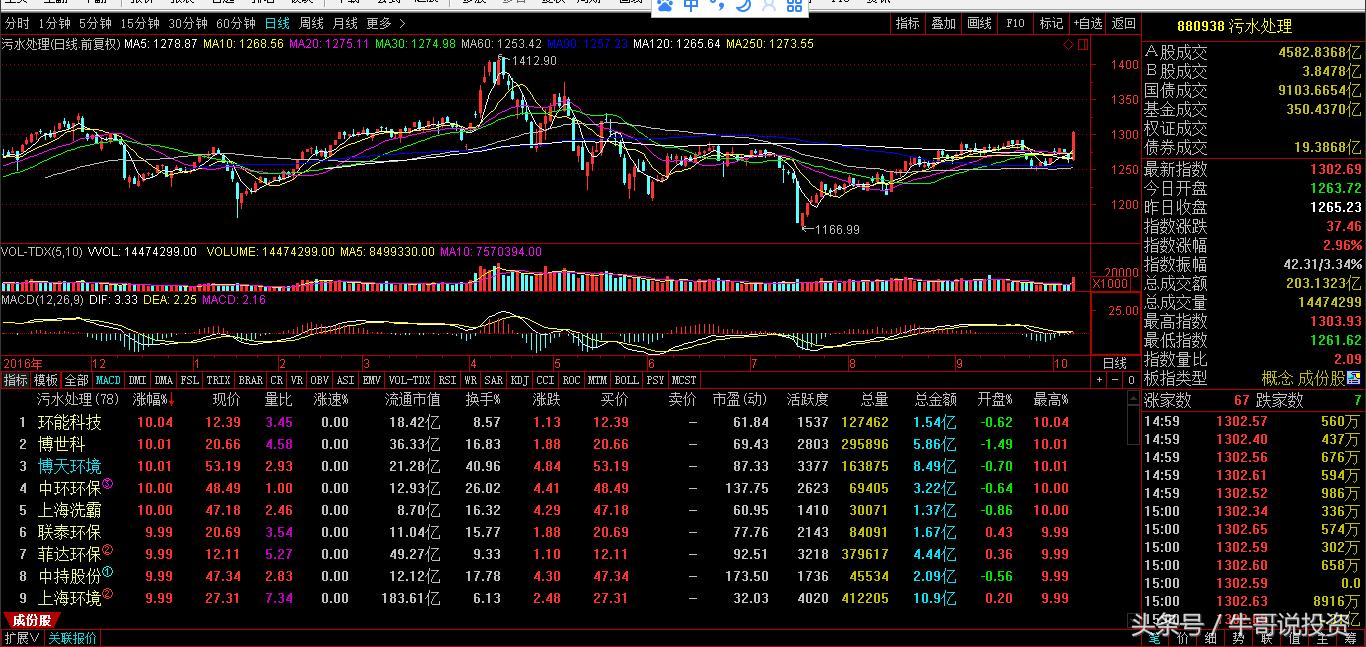Click the grid icon in the input toolbar
This screenshot has height=647, width=1366.
pos(794,6)
